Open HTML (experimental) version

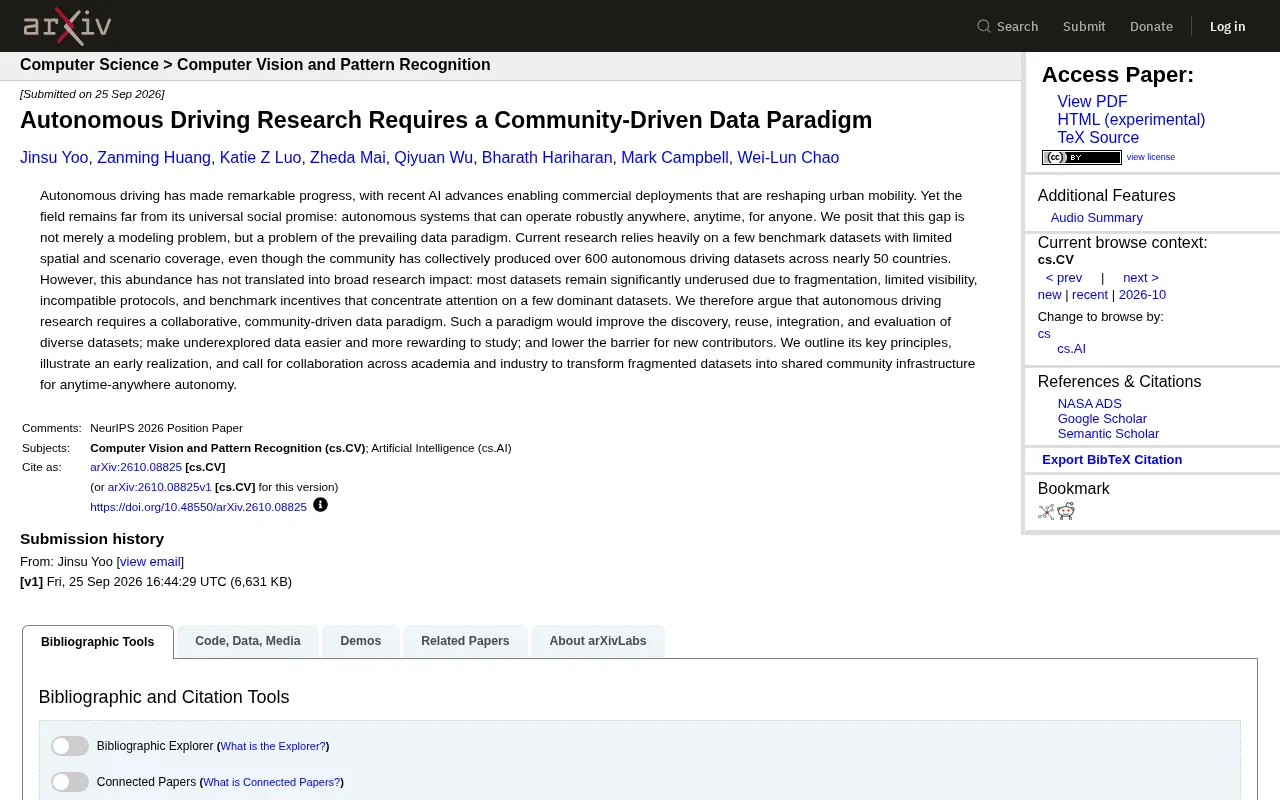(1131, 120)
